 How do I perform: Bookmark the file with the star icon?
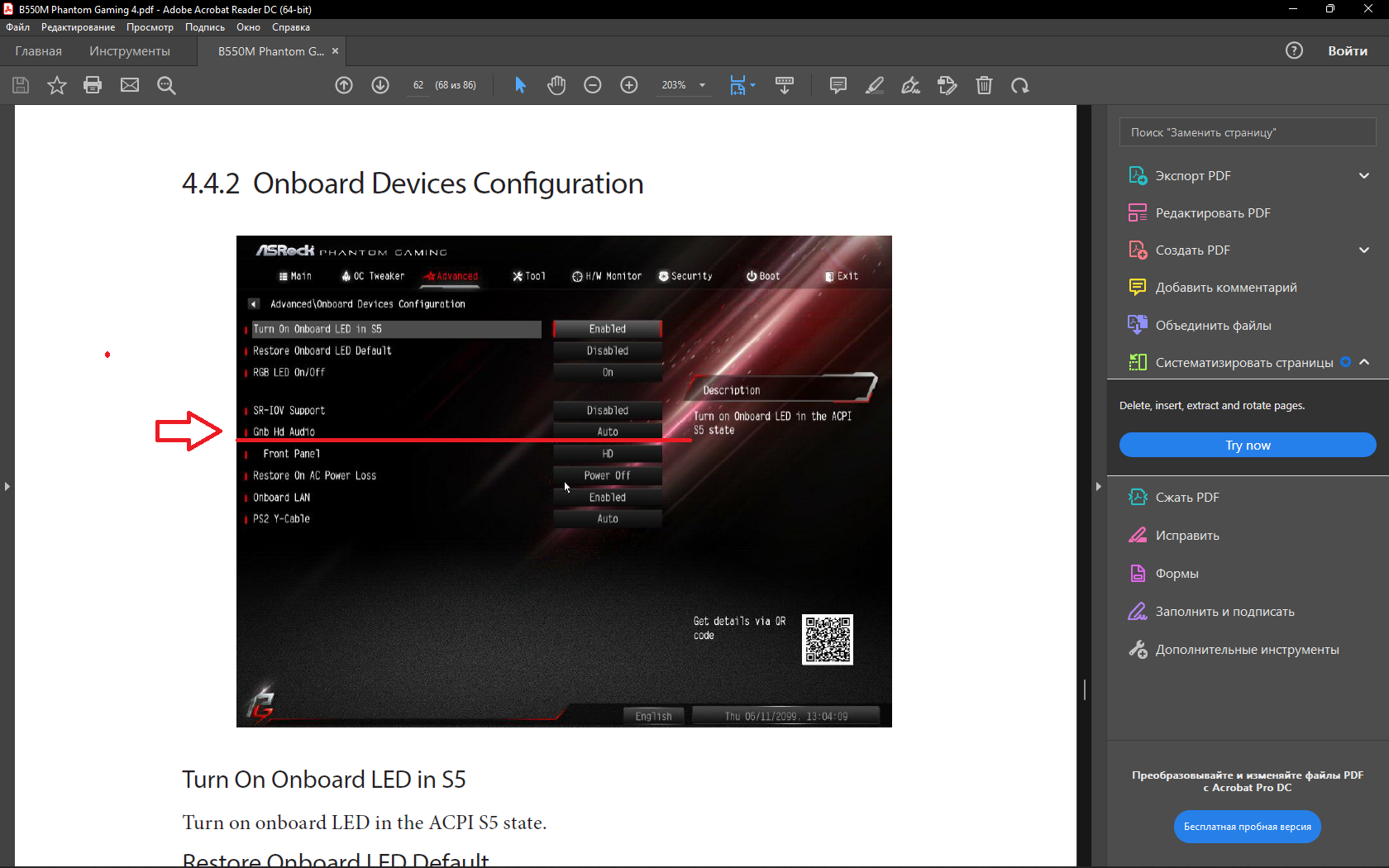click(x=57, y=85)
